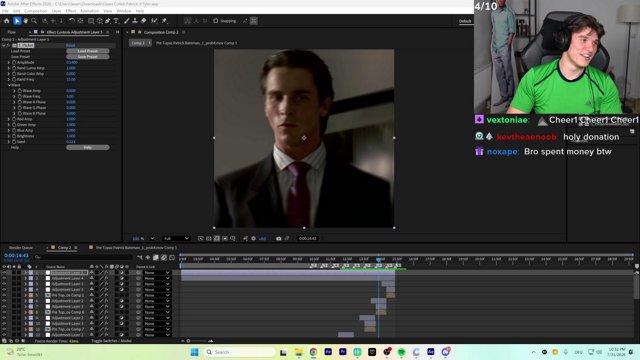Select the Brush tool
640x360 pixels.
(127, 21)
